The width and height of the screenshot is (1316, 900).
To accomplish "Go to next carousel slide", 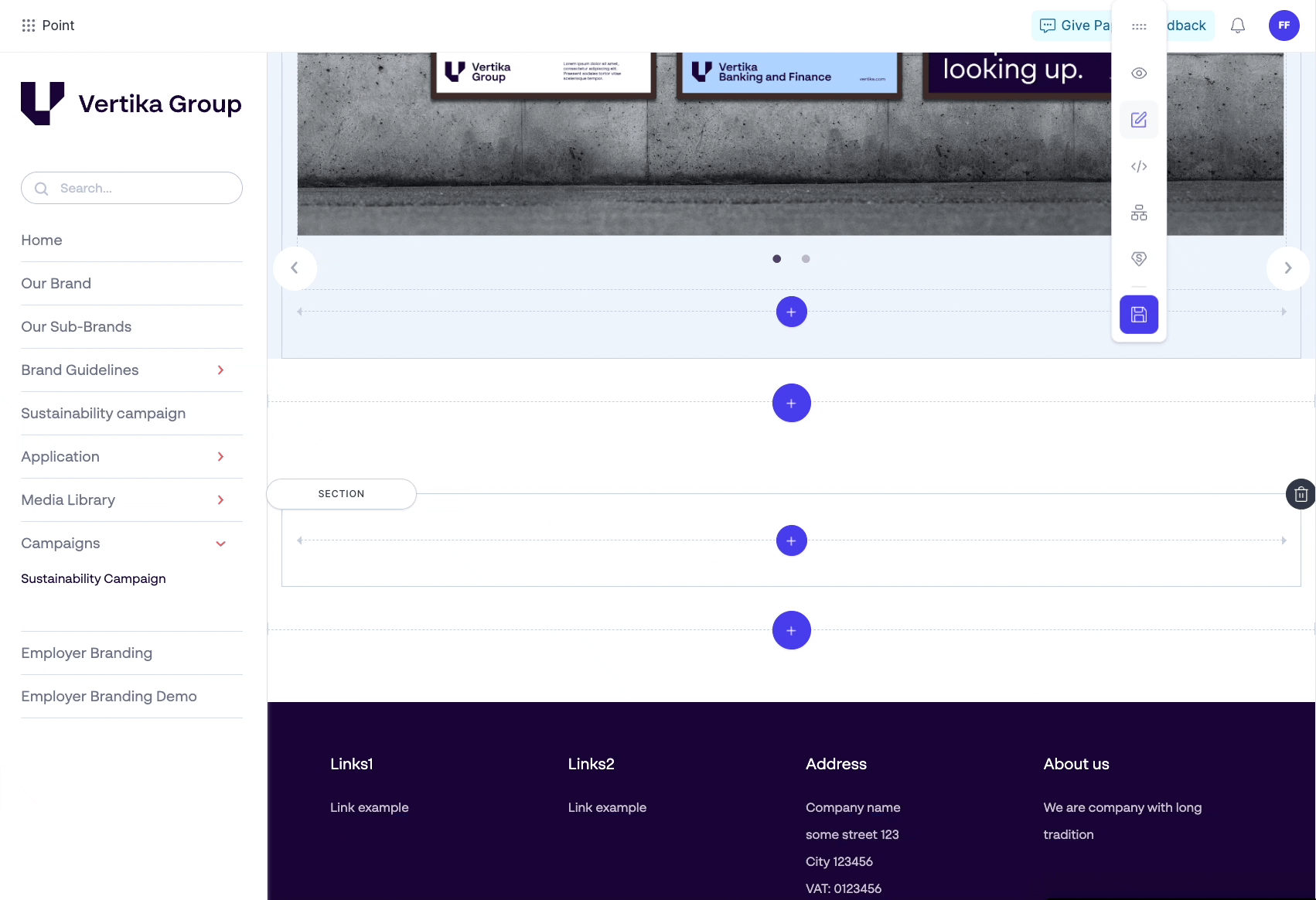I will (x=1288, y=268).
